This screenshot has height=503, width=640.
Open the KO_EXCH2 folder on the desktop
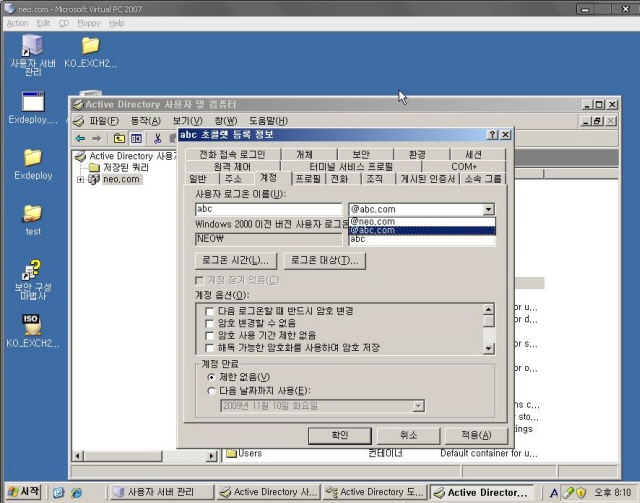(90, 52)
